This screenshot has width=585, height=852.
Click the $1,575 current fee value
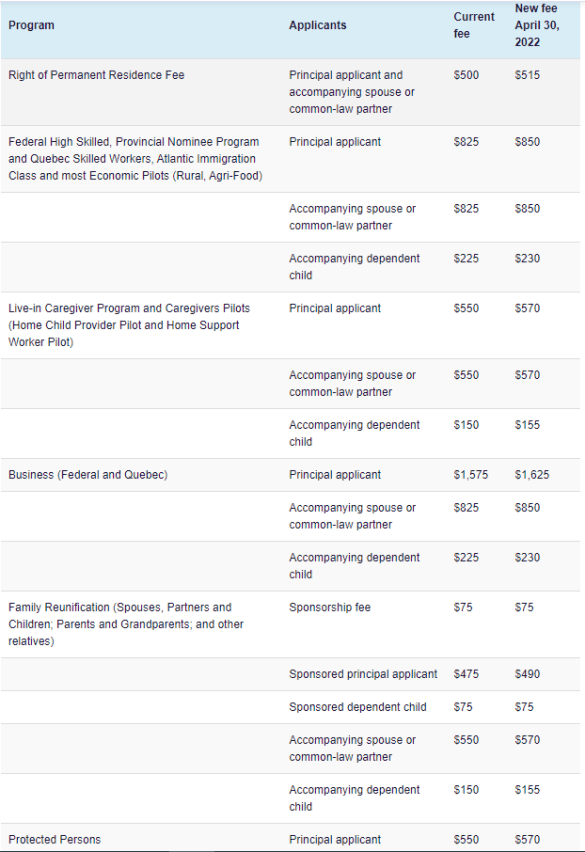coord(470,475)
